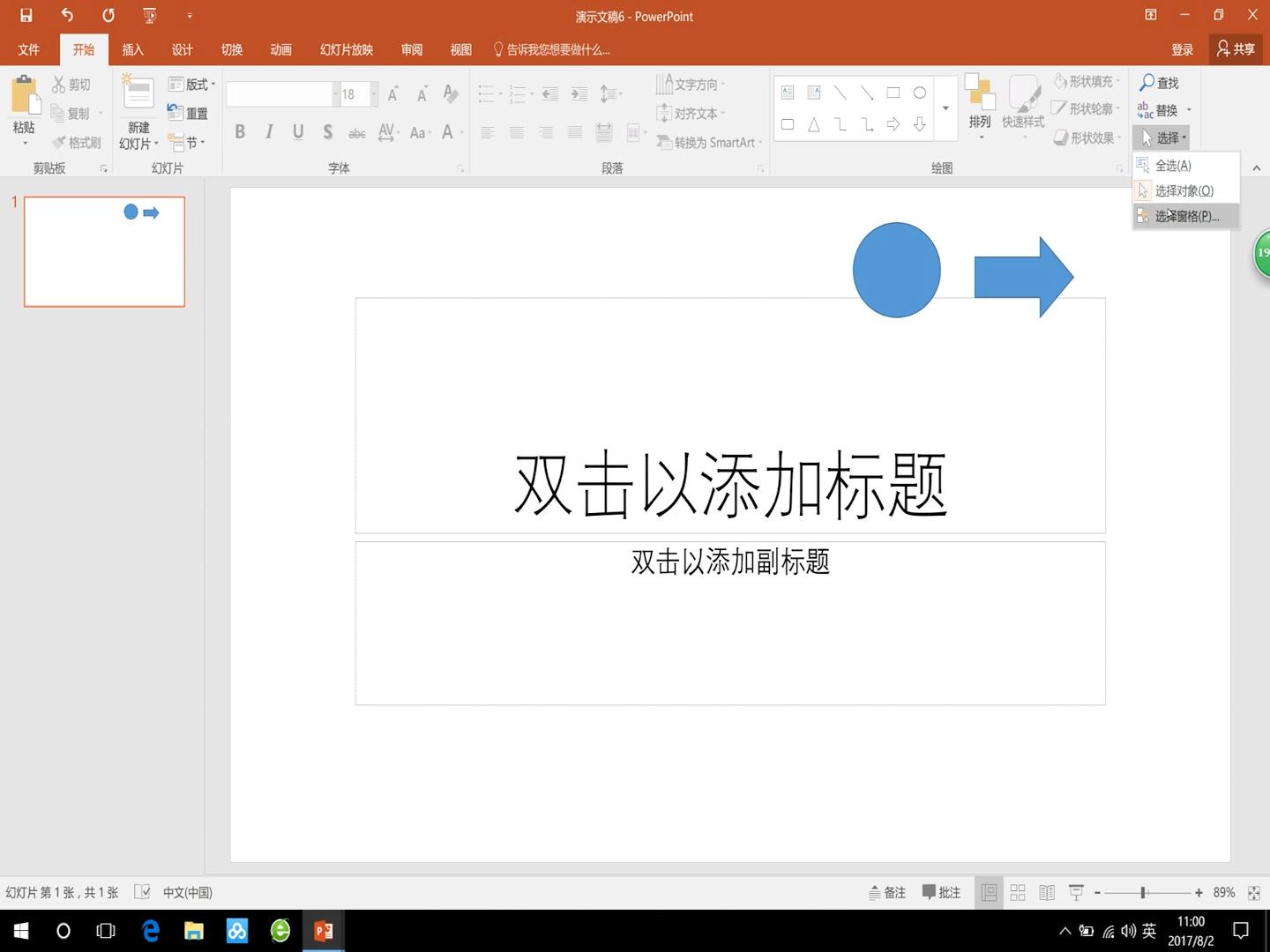Open Find (查找) with the magnifier
1270x952 pixels.
(1159, 83)
